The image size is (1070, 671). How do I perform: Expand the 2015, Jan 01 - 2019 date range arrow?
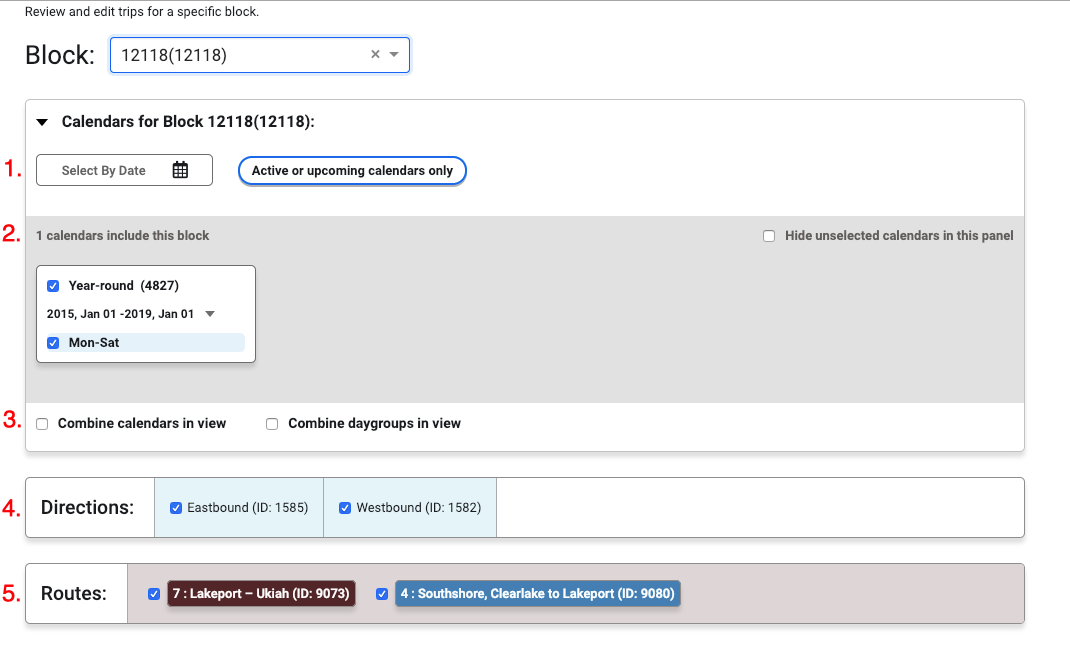tap(210, 314)
